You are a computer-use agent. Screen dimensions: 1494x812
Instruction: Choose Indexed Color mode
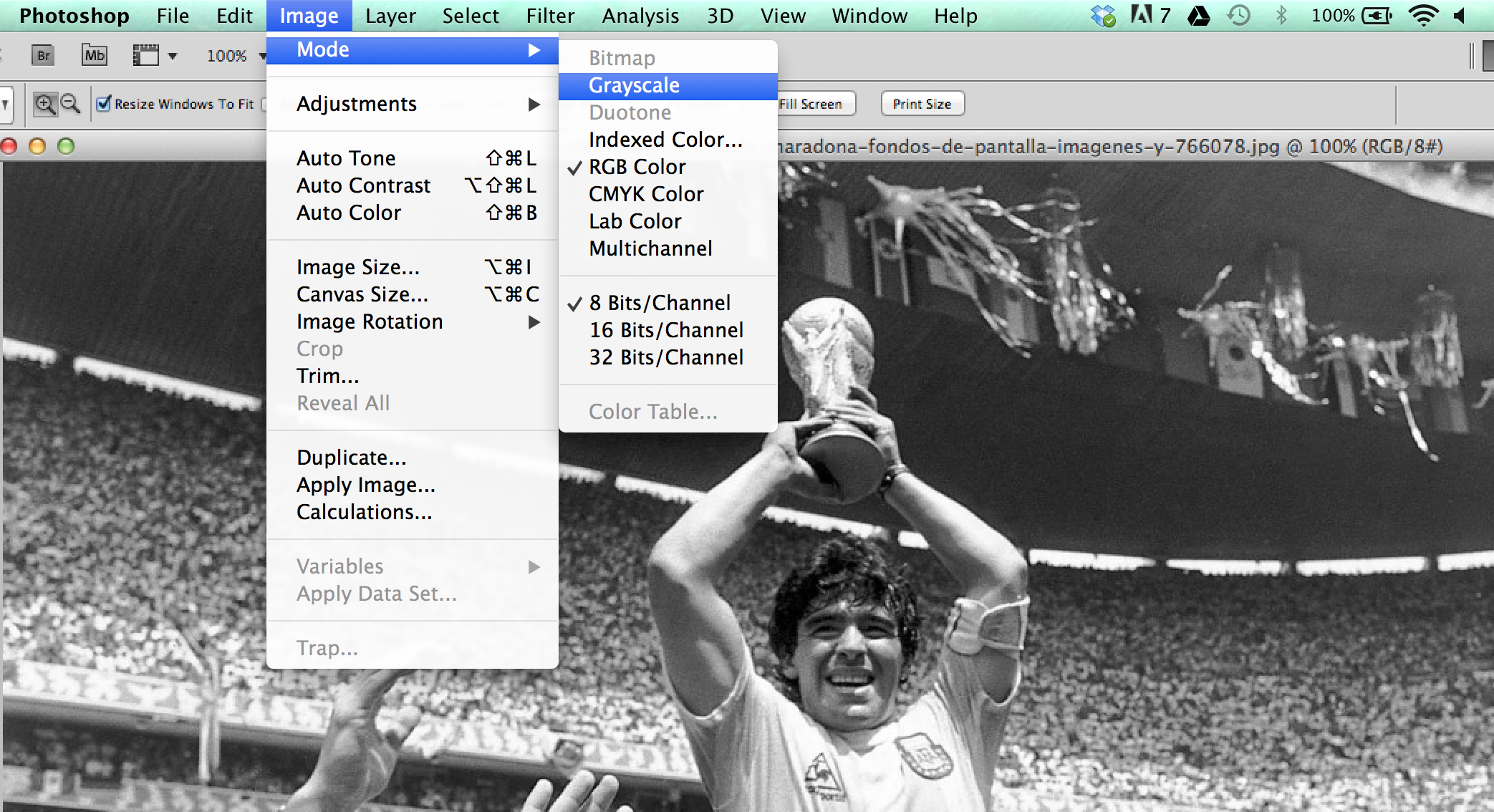coord(668,140)
